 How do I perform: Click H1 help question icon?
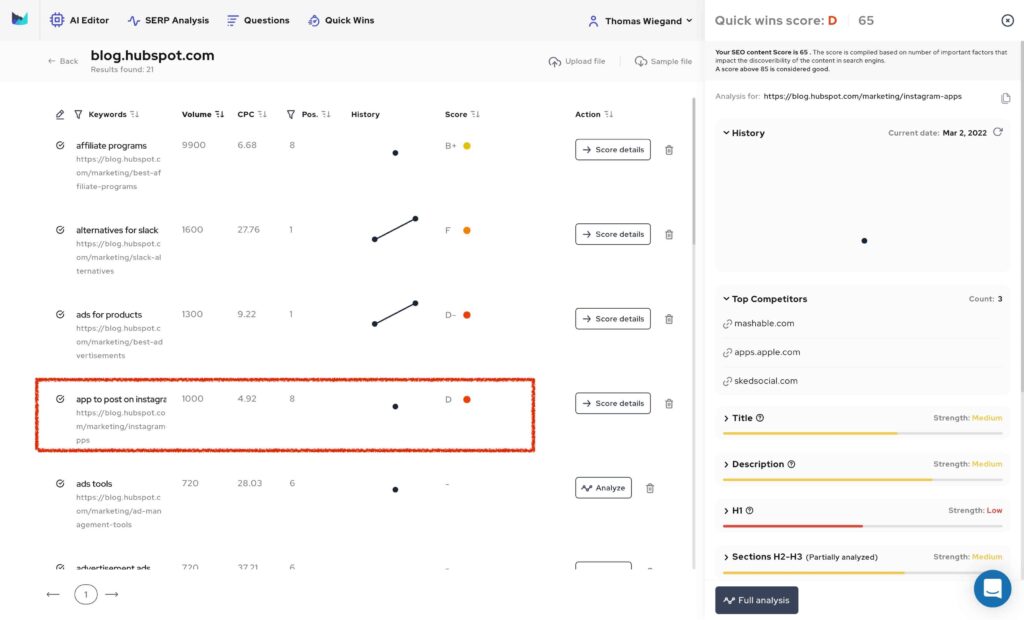[x=749, y=510]
